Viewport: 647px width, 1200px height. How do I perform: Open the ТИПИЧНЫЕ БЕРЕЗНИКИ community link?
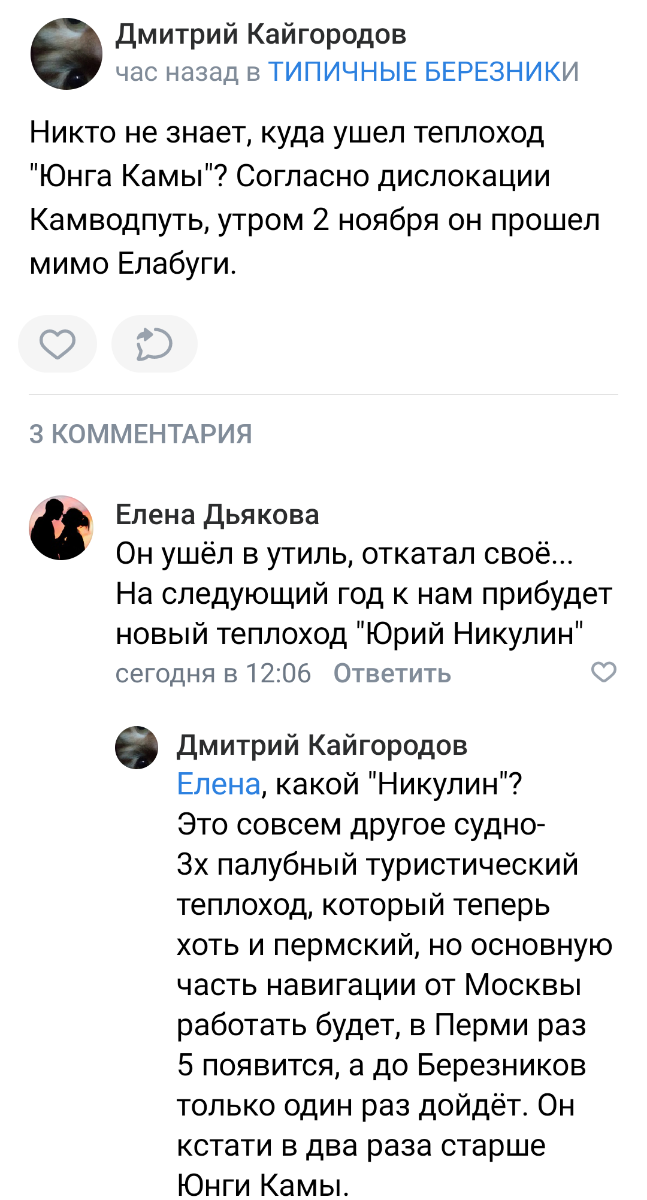click(x=423, y=72)
